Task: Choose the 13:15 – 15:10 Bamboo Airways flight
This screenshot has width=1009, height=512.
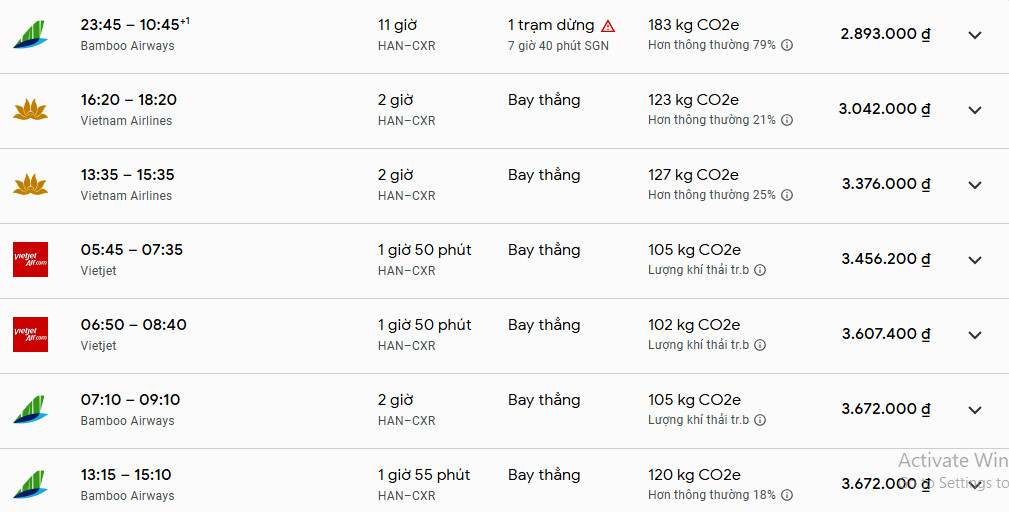Action: coord(126,475)
